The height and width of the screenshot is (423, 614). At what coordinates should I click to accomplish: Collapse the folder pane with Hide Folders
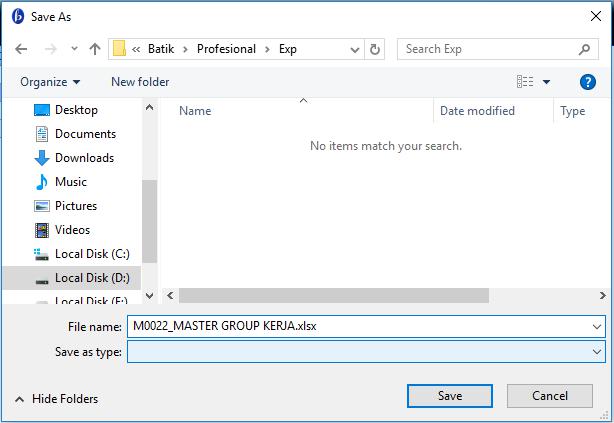coord(56,398)
